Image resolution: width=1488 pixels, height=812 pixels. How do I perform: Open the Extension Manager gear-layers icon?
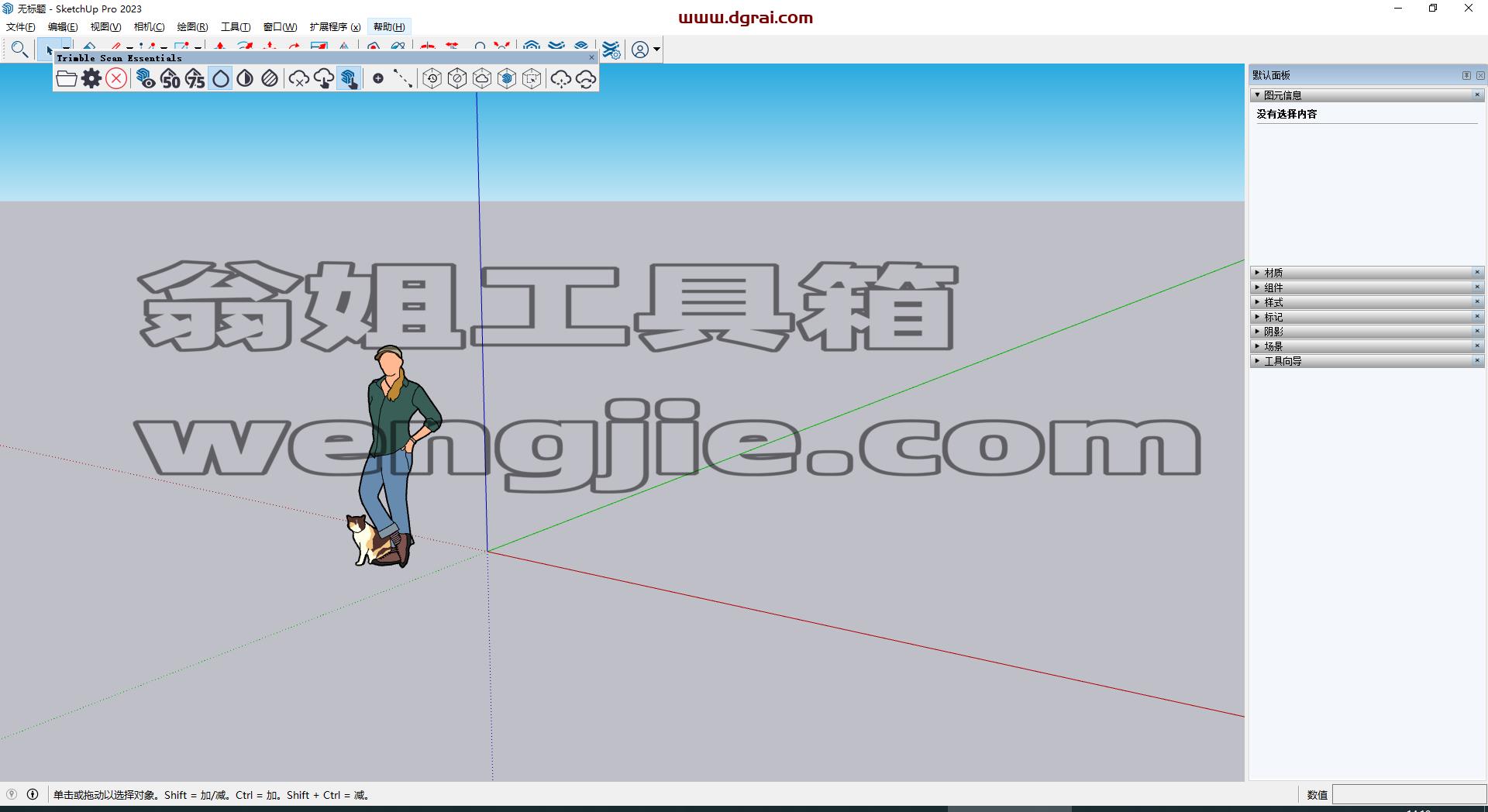[x=611, y=50]
